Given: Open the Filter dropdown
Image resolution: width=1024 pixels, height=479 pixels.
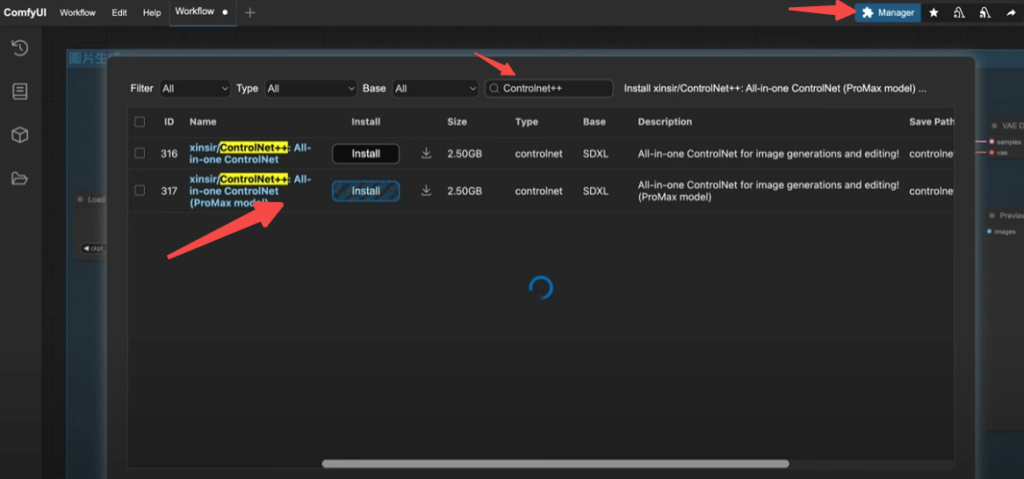Looking at the screenshot, I should tap(195, 88).
